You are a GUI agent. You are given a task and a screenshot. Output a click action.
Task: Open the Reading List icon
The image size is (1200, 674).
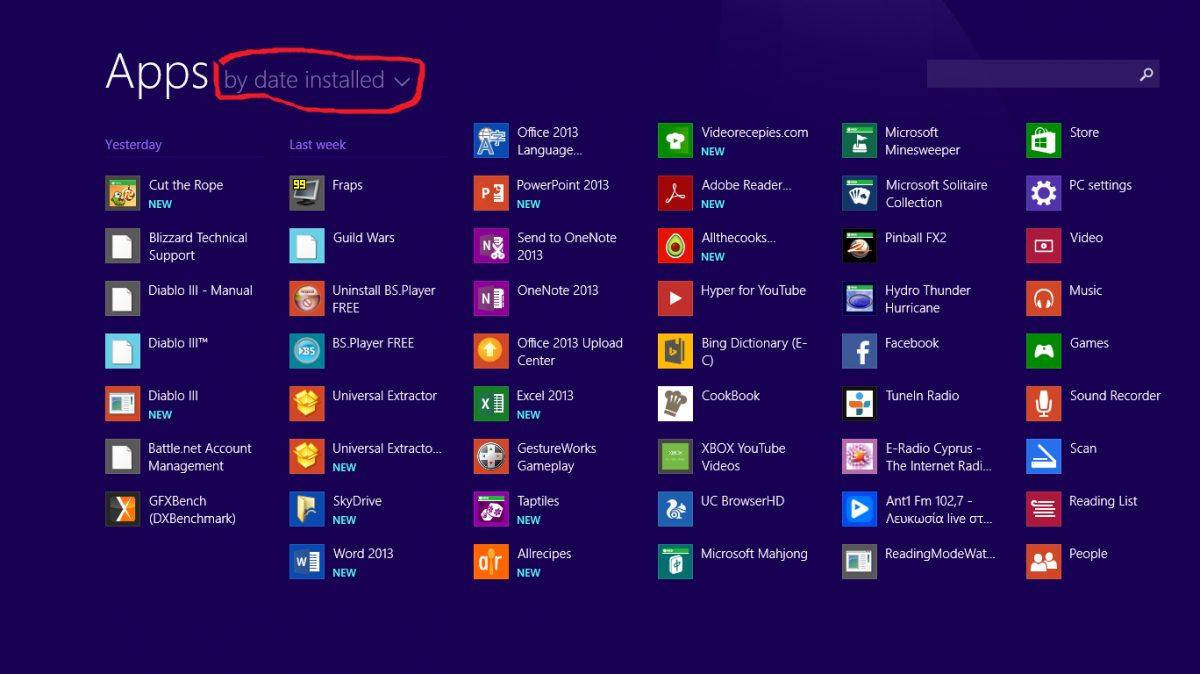1043,509
